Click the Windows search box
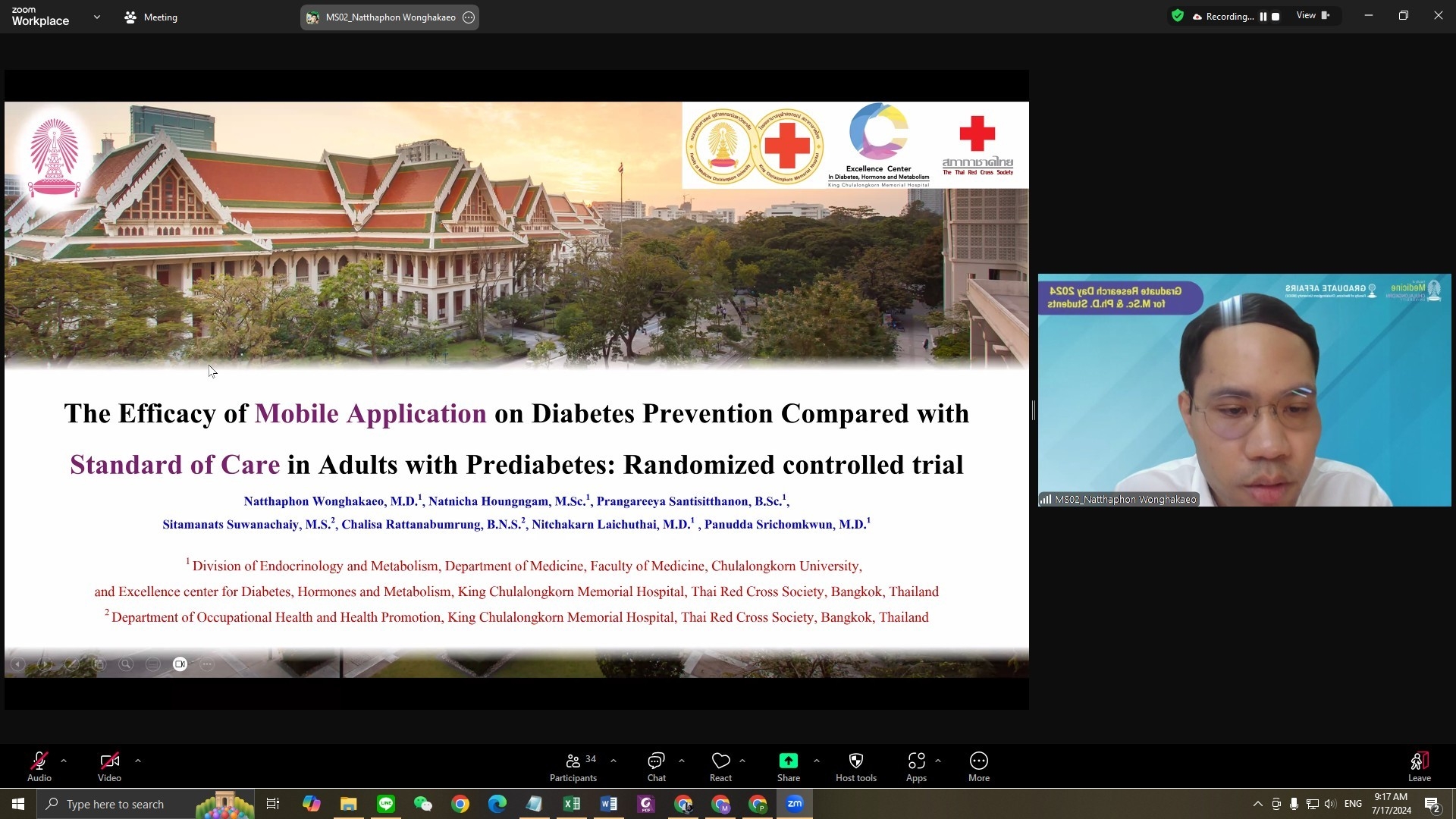The image size is (1456, 819). coord(115,804)
